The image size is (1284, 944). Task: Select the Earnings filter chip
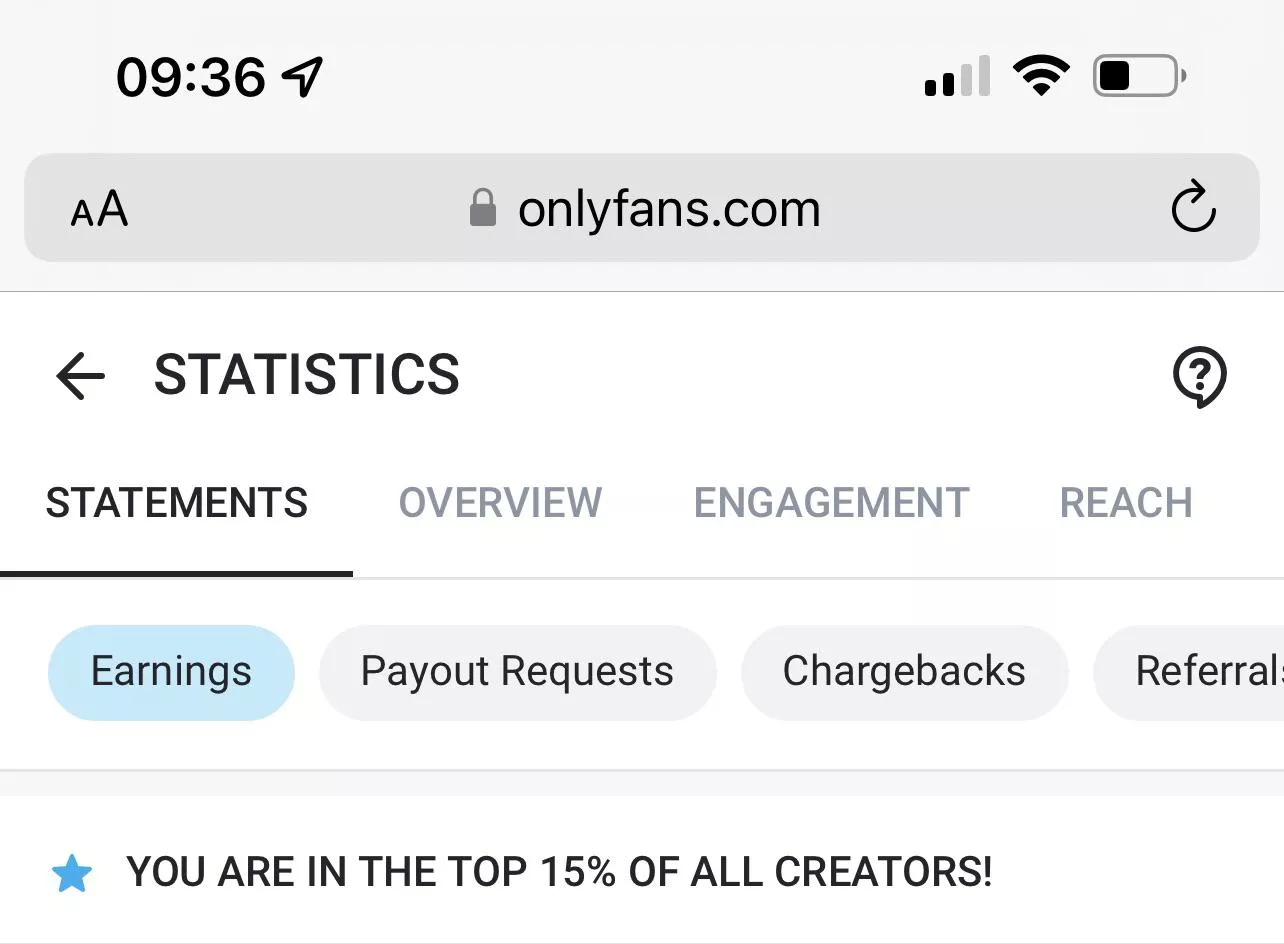click(171, 672)
